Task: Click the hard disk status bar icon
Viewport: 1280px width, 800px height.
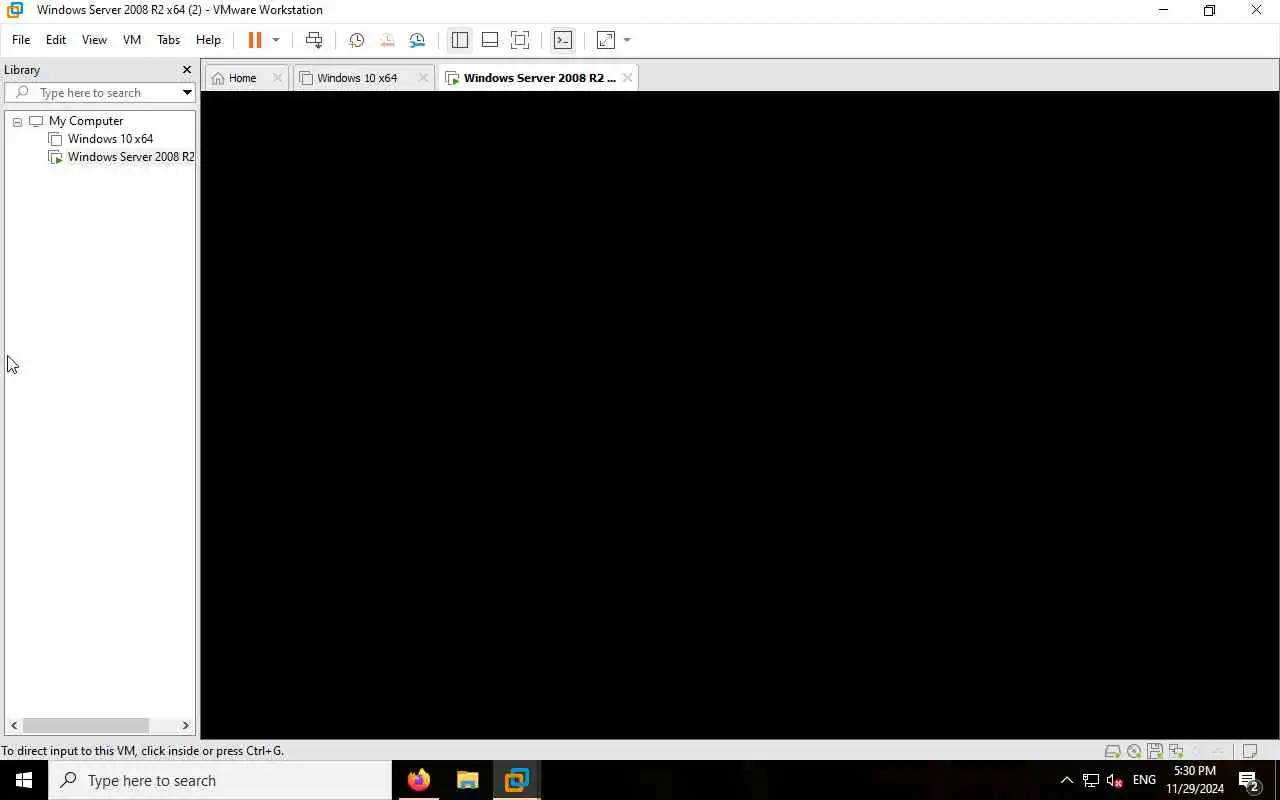Action: coord(1112,751)
